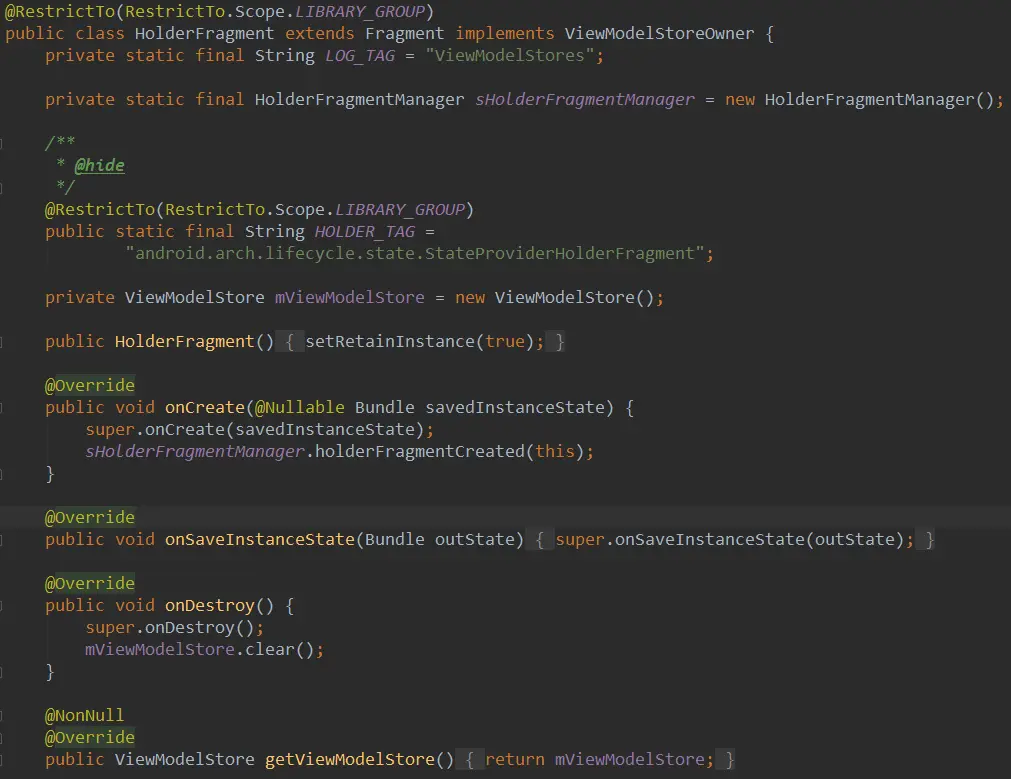Screen dimensions: 1011x779
Task: Click the @Nullable annotation
Action: [x=300, y=408]
